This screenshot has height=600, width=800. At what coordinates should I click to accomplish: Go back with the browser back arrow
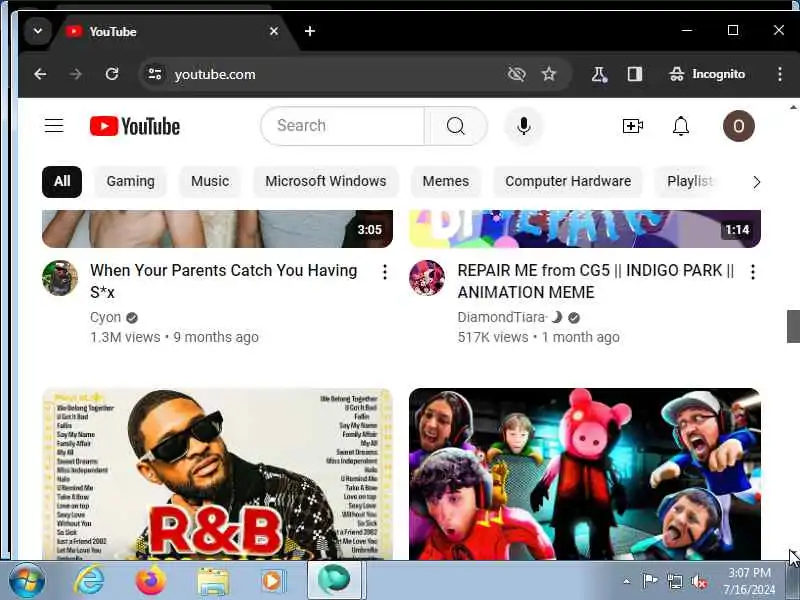point(40,74)
